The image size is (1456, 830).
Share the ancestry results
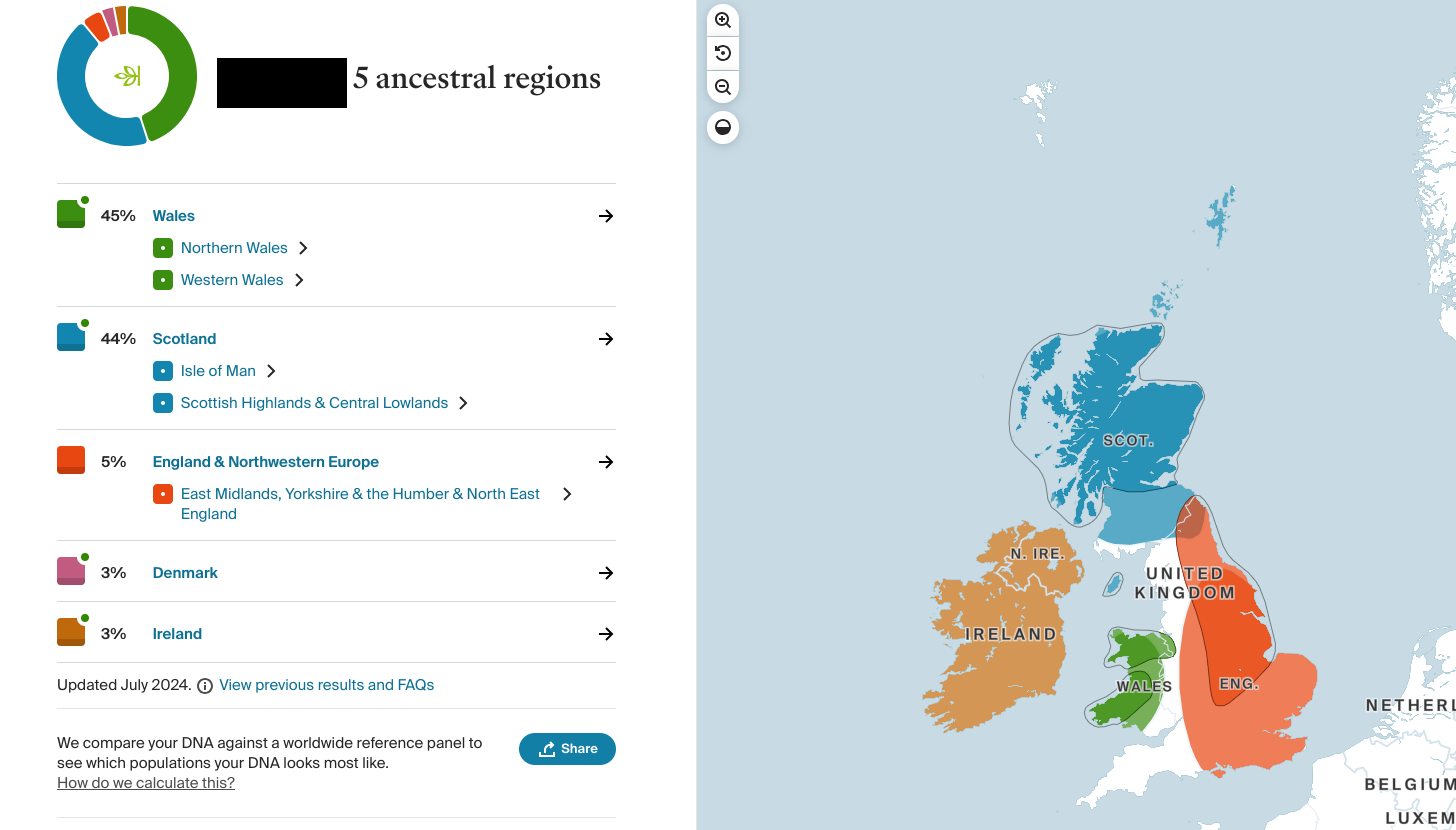[x=567, y=749]
